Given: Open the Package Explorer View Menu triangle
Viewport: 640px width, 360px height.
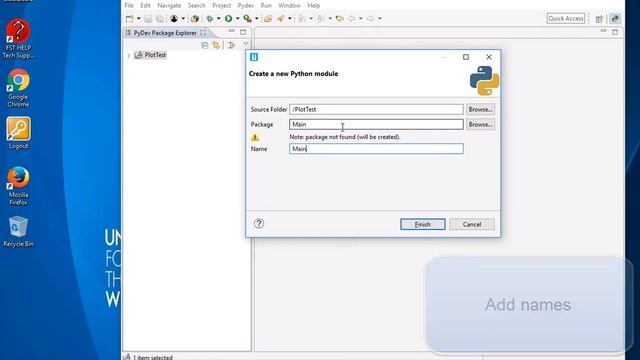Looking at the screenshot, I should [246, 44].
